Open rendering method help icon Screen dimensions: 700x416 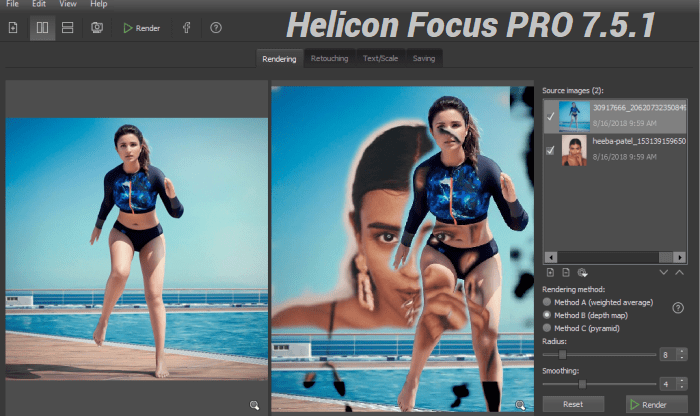(678, 308)
